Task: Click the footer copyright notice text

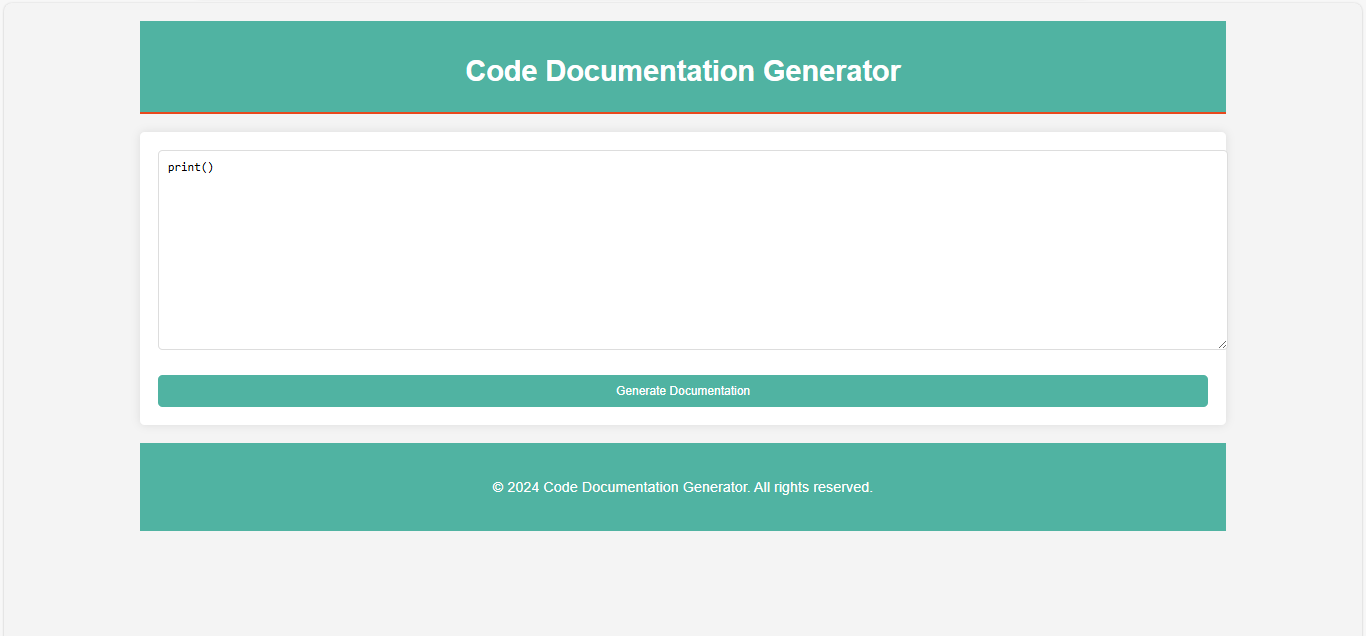Action: click(x=683, y=487)
